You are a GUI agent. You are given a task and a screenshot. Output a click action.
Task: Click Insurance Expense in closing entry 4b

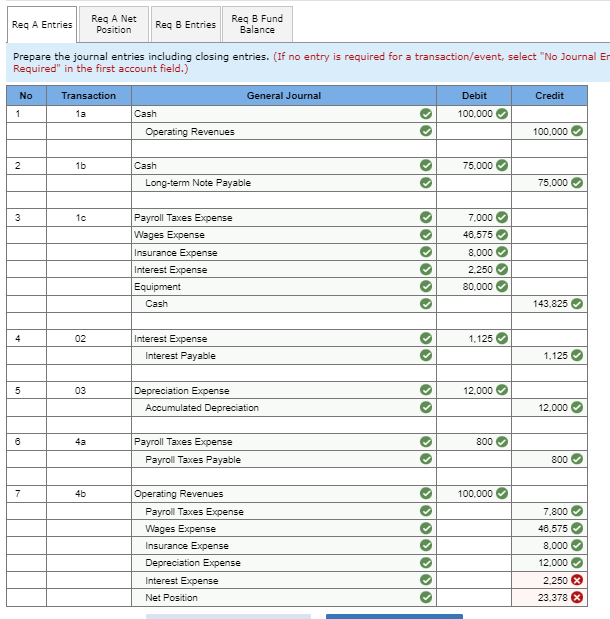click(284, 546)
